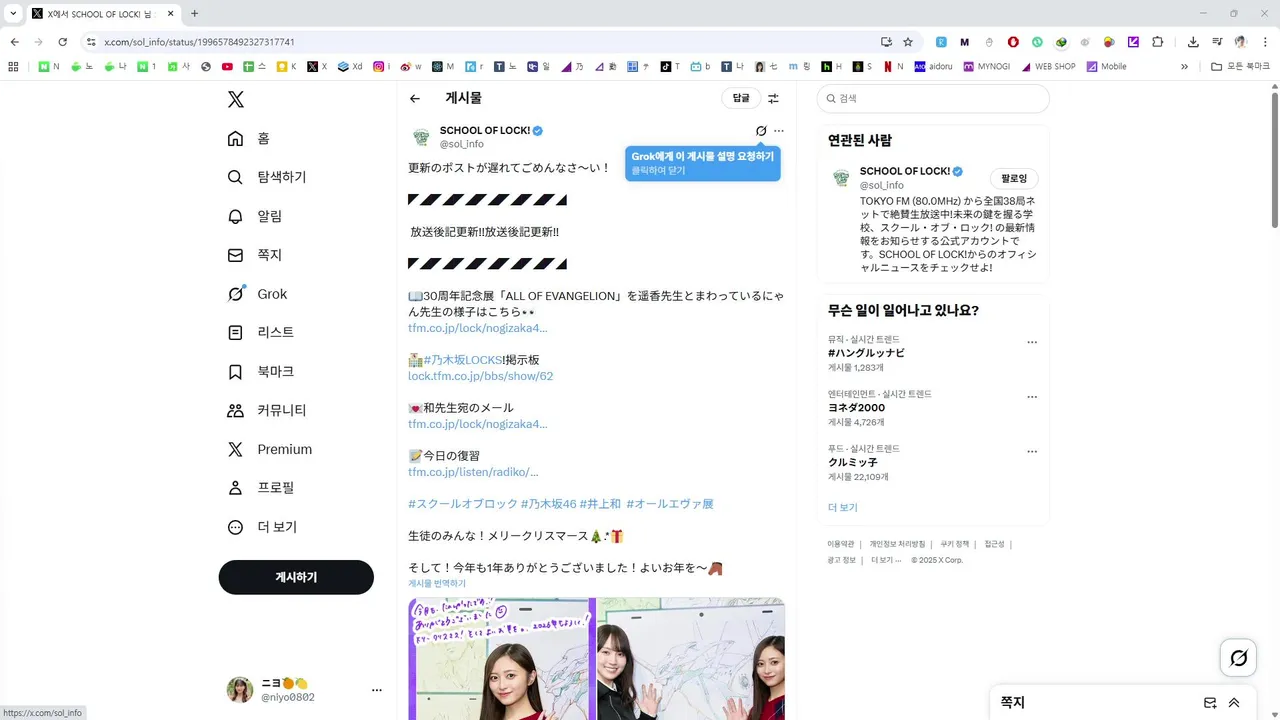1280x720 pixels.
Task: Dismiss the Grok tooltip bubble
Action: pos(703,163)
